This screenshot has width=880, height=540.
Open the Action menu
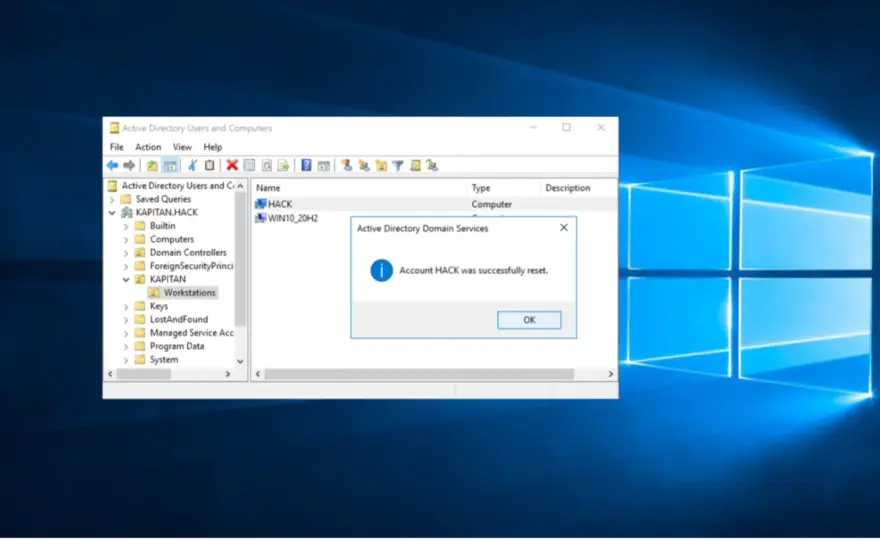(148, 147)
